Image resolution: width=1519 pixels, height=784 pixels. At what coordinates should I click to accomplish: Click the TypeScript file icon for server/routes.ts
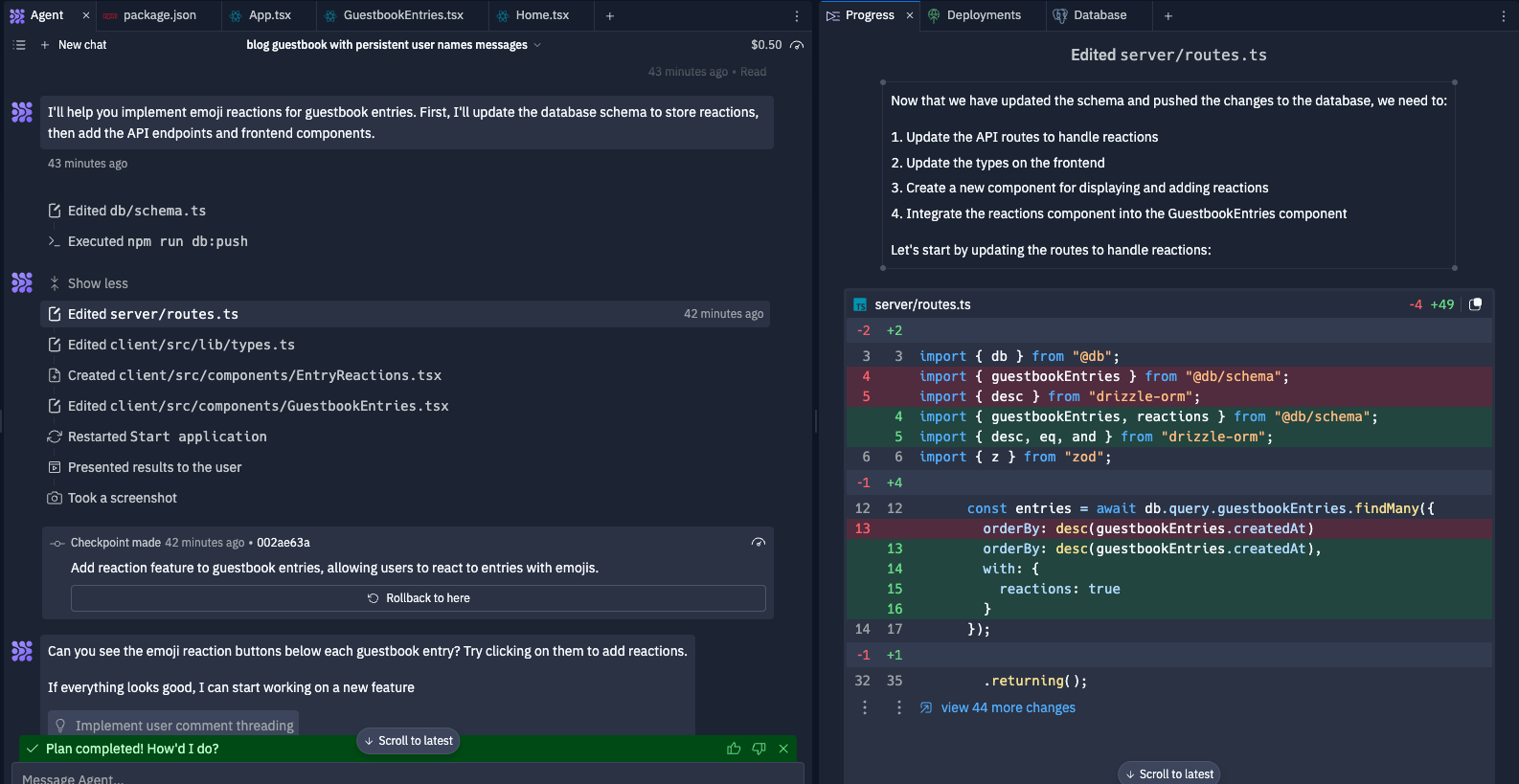coord(860,304)
